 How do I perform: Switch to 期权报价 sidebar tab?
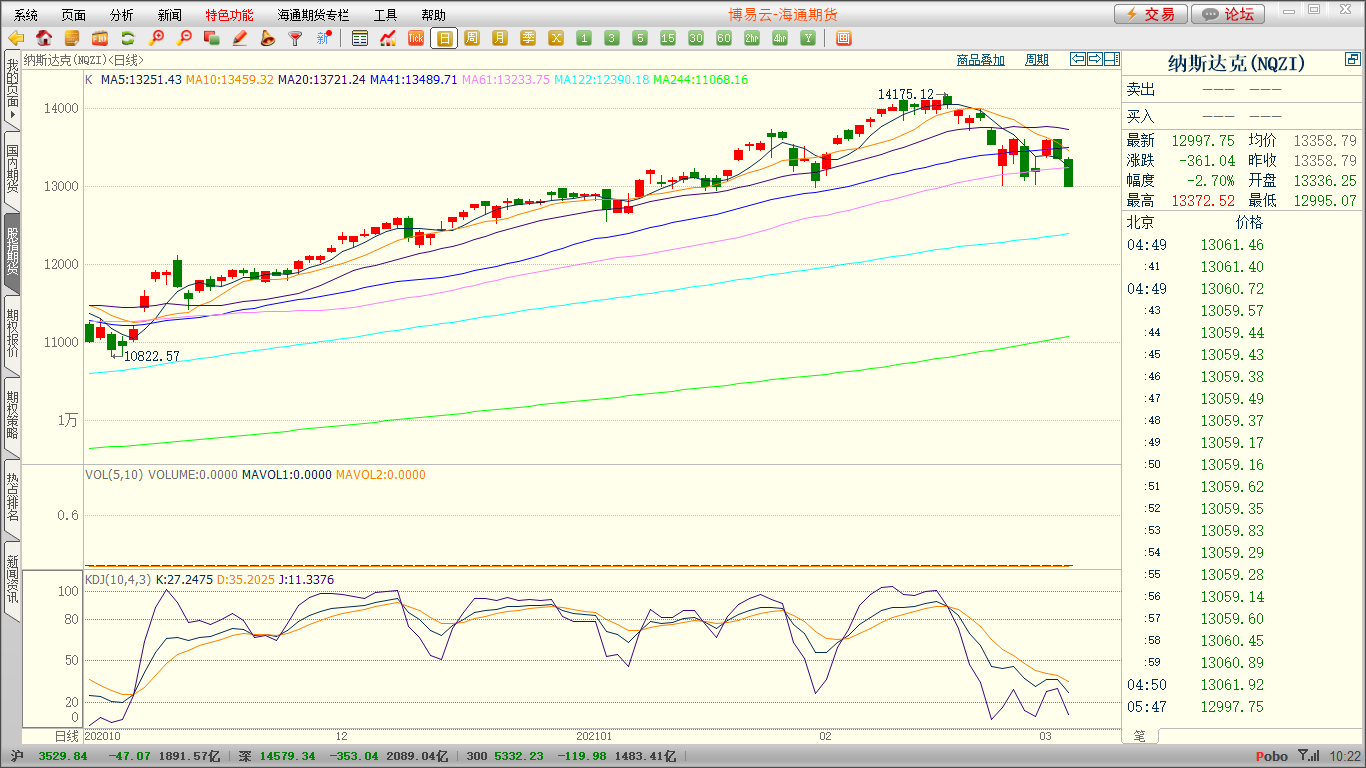click(11, 334)
